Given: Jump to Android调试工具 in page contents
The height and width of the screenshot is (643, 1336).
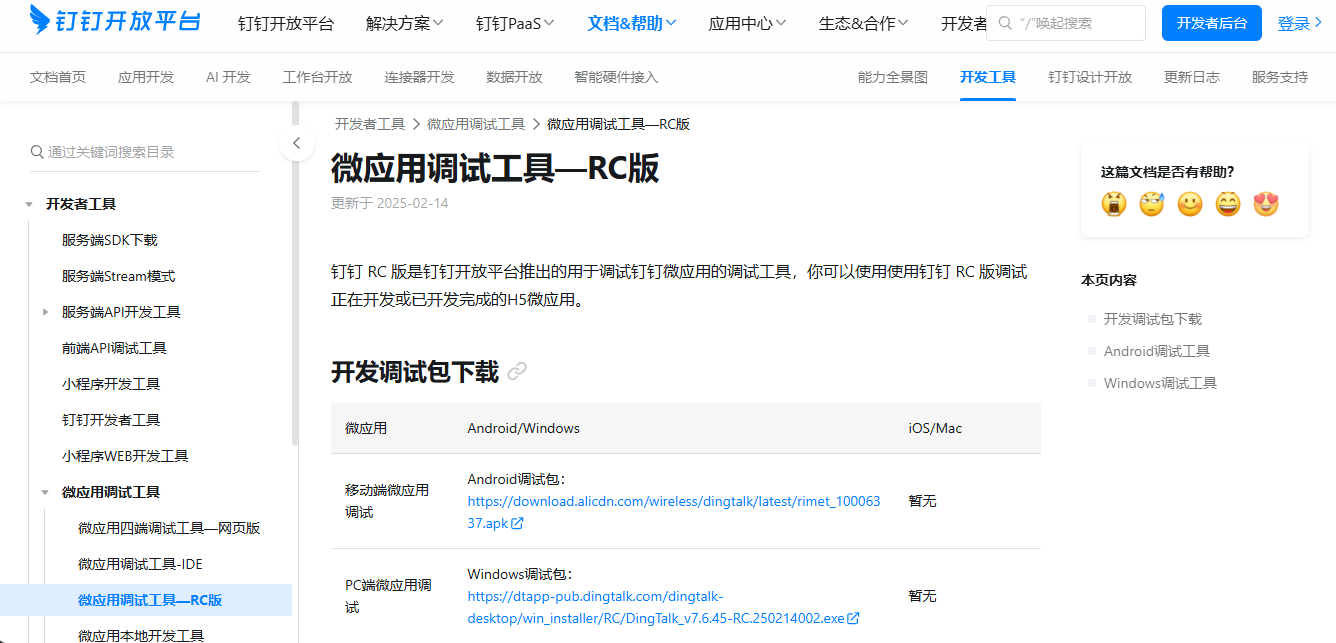Looking at the screenshot, I should (x=1157, y=351).
